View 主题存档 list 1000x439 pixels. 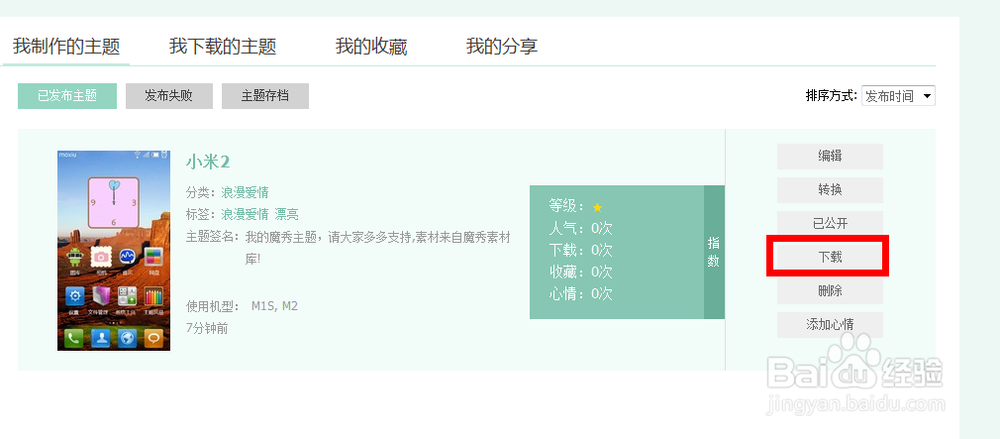[x=265, y=96]
